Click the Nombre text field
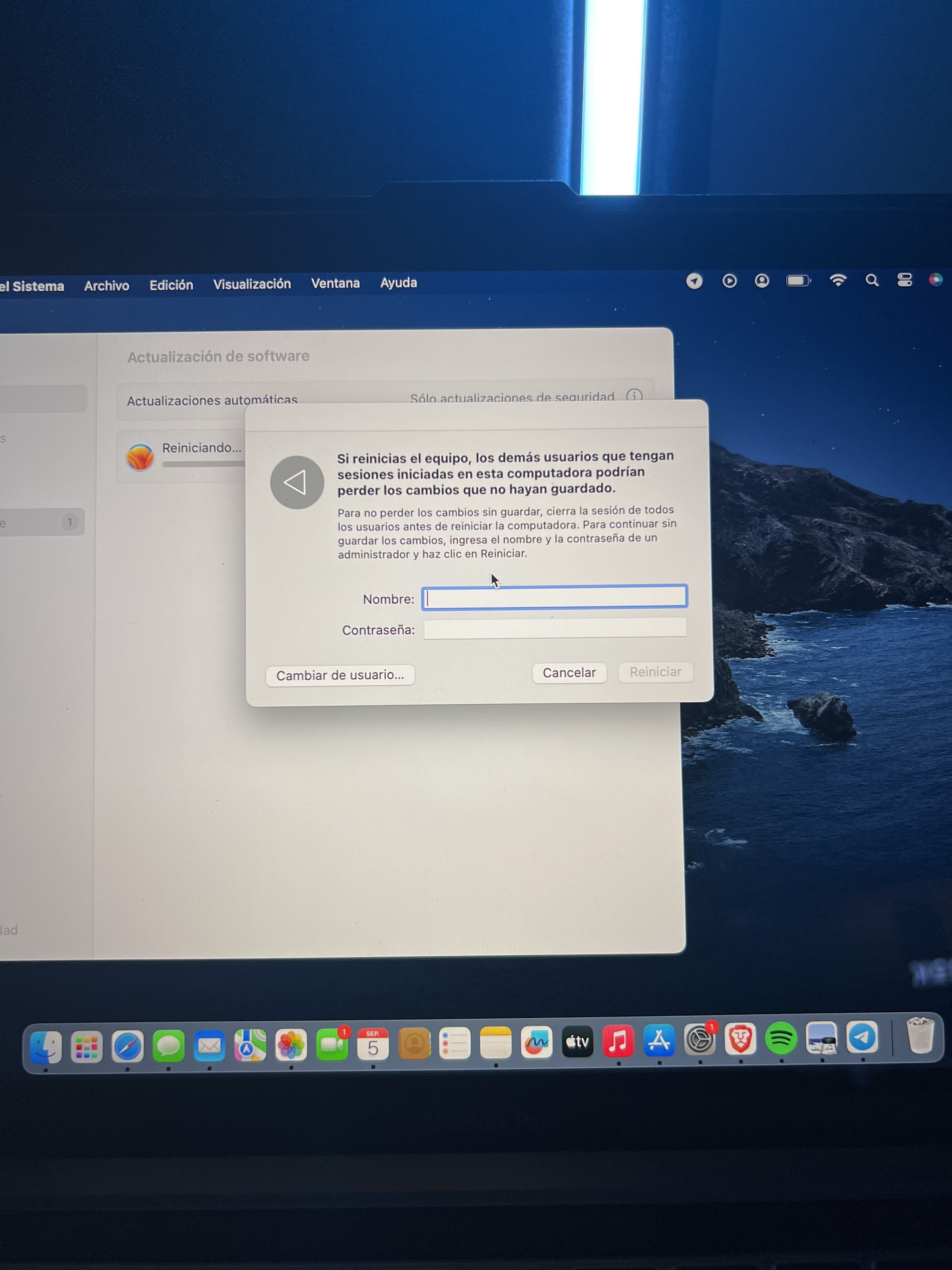The image size is (952, 1270). [554, 597]
